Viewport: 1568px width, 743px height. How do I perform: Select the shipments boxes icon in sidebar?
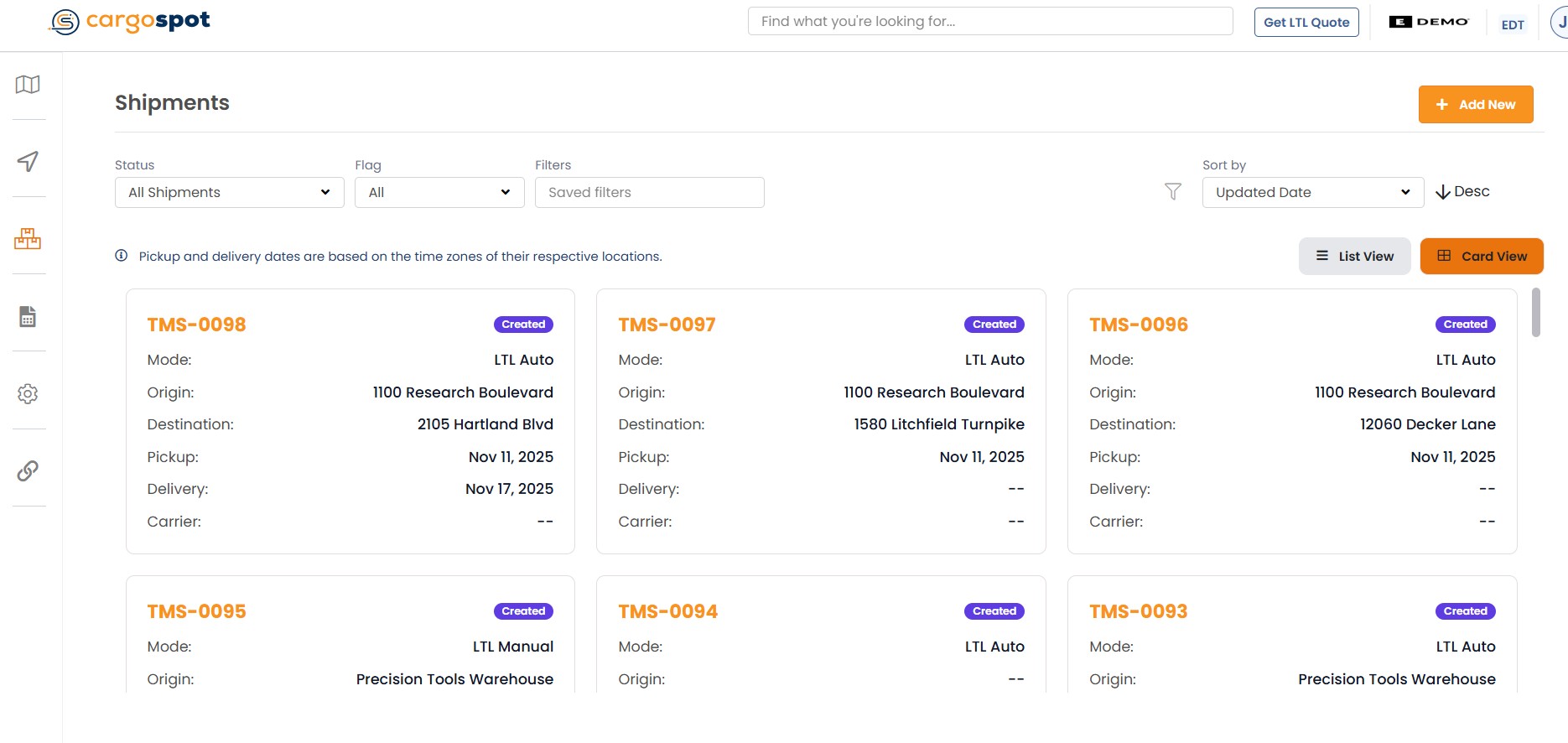point(28,239)
